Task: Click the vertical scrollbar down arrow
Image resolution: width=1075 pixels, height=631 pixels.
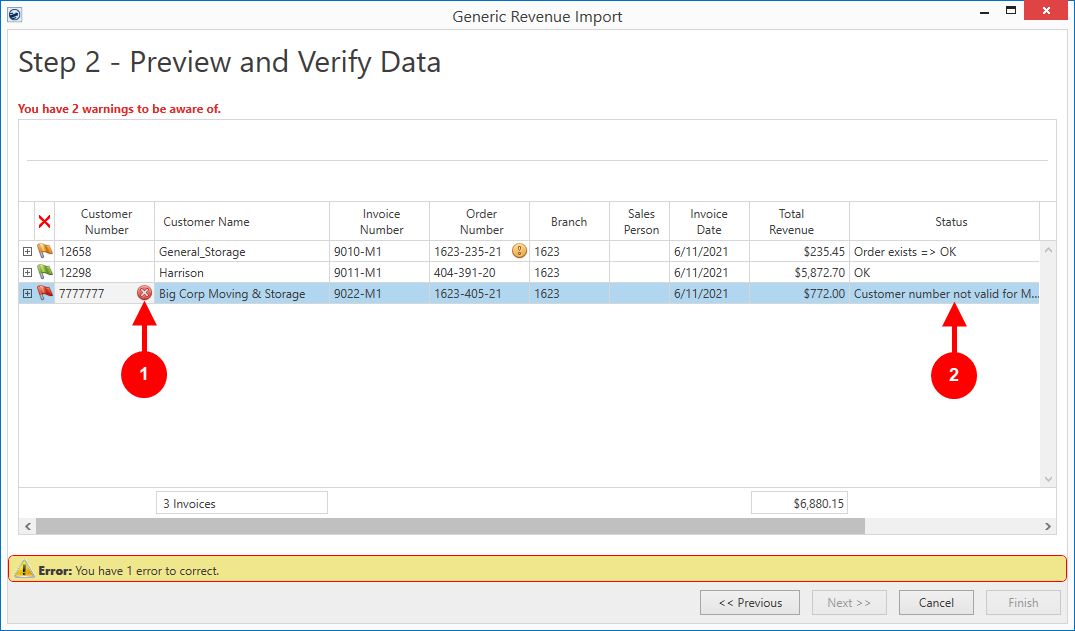Action: point(1048,479)
